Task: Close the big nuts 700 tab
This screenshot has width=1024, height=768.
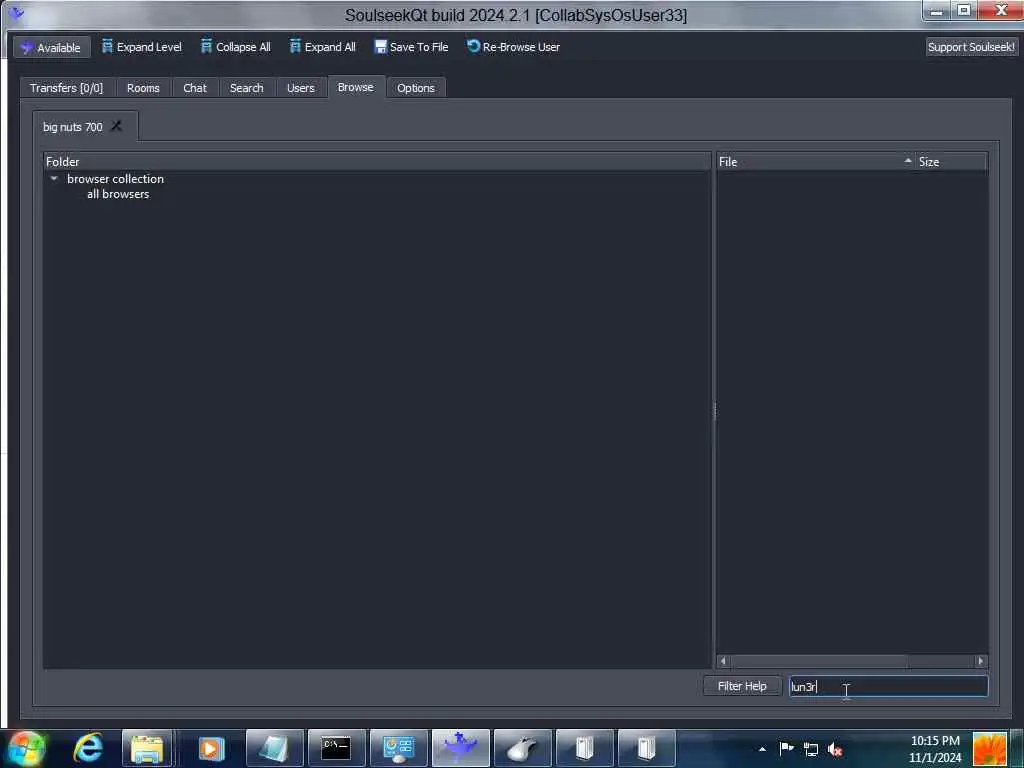Action: [x=116, y=126]
